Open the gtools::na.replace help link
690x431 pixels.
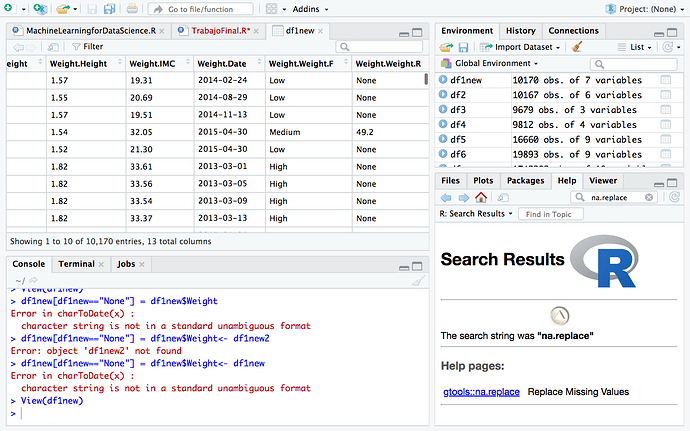[x=481, y=392]
